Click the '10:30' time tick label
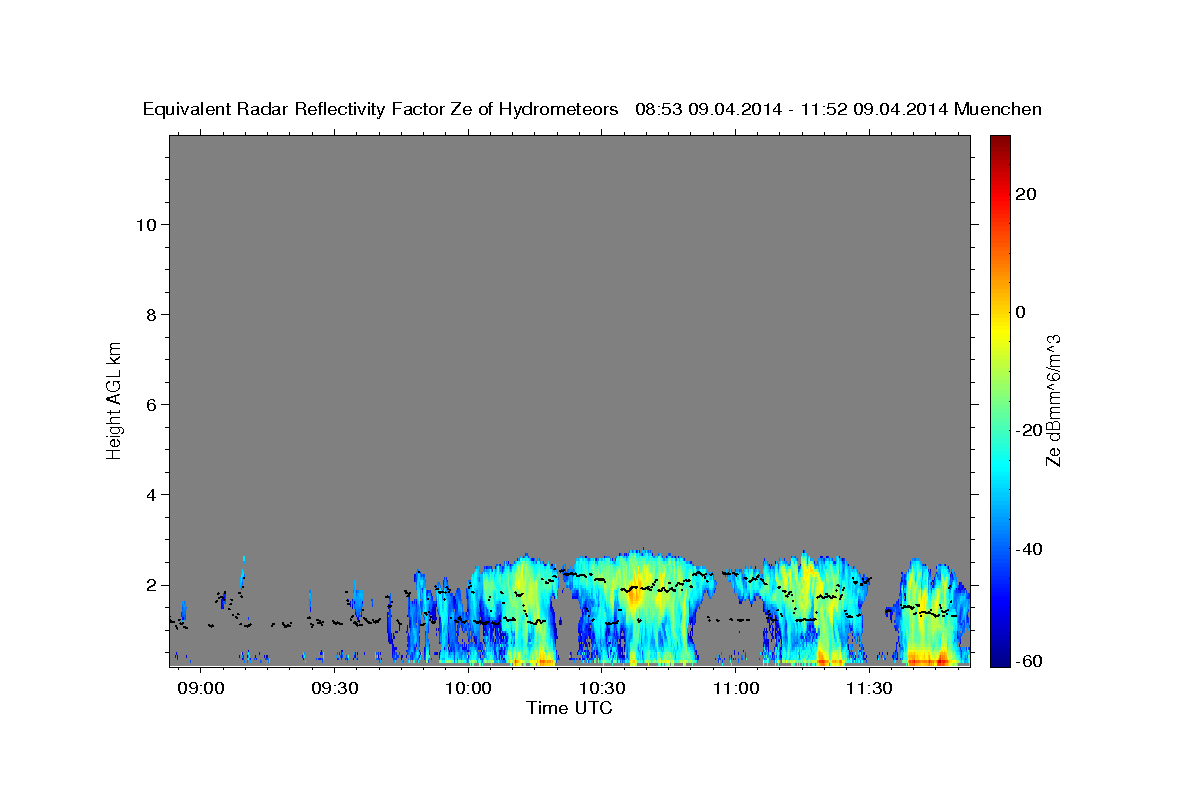This screenshot has height=800, width=1200. (602, 688)
